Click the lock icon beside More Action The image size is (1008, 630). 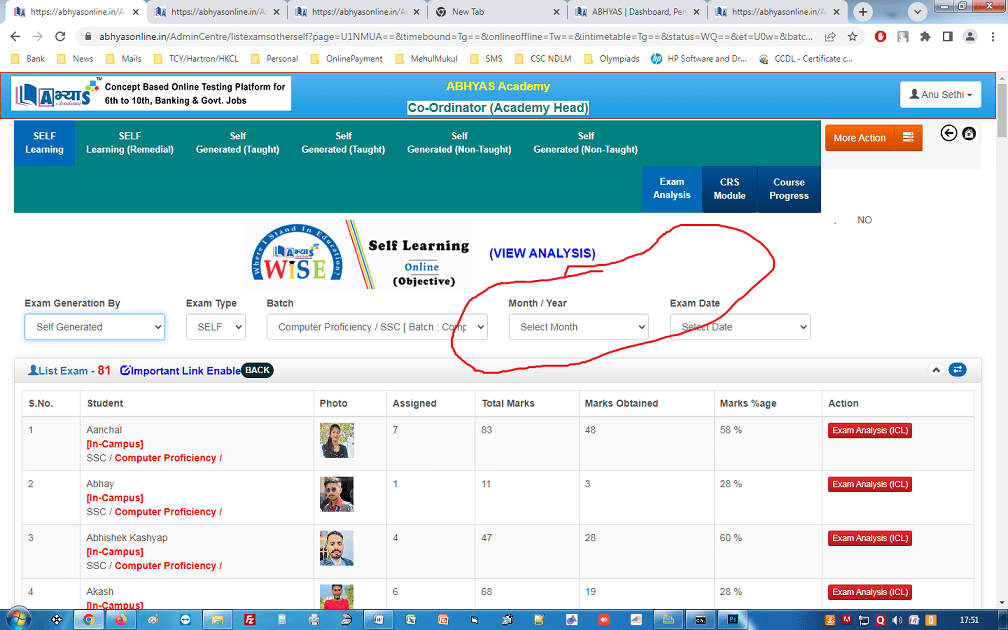tap(969, 134)
